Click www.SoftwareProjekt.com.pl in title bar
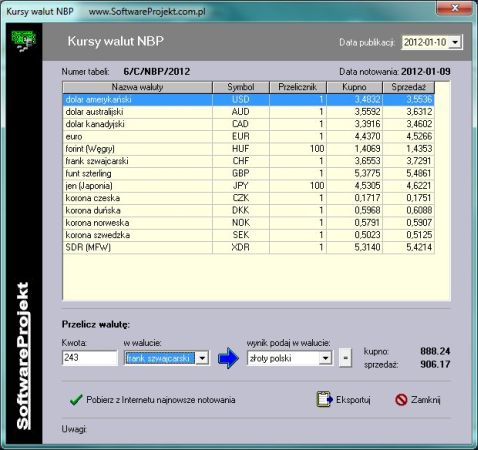Screen dimensions: 478x450 click(147, 12)
